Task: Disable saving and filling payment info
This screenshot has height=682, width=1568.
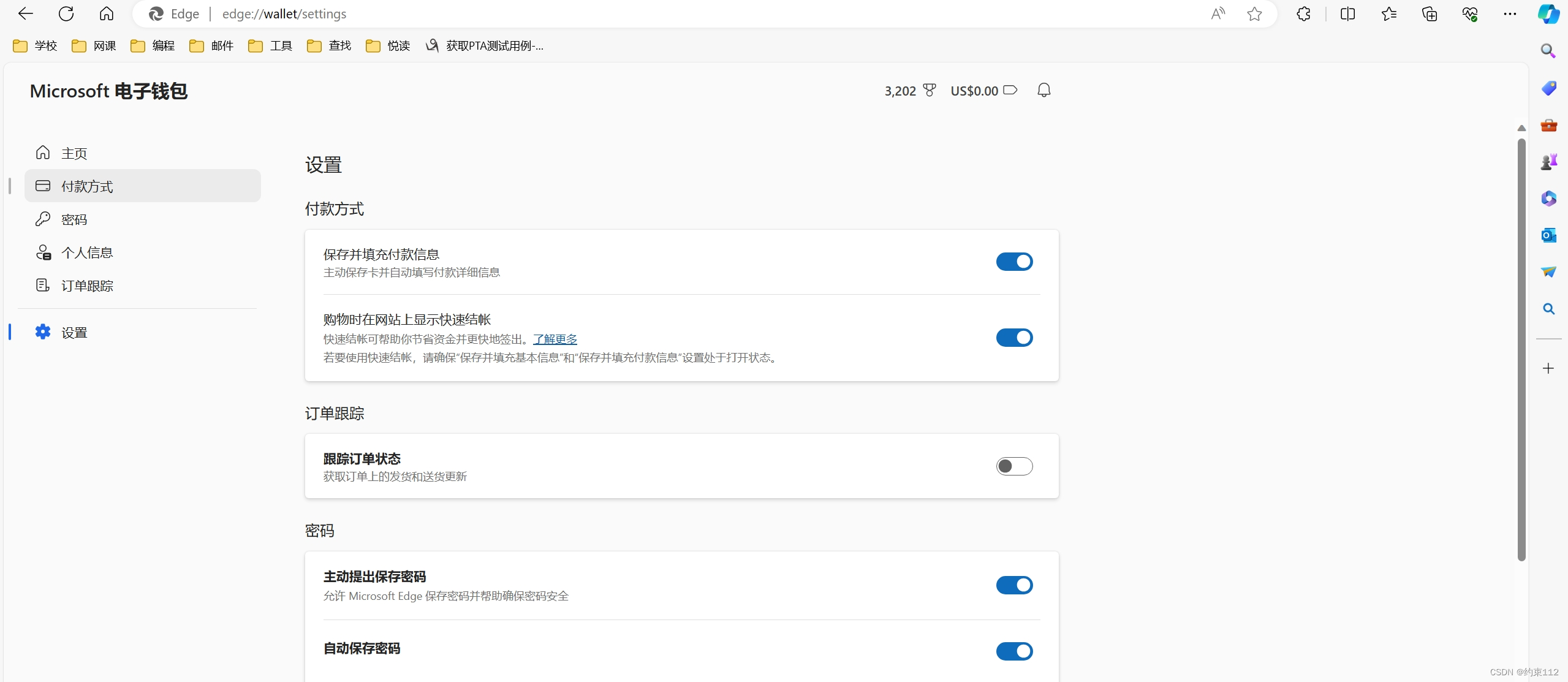Action: 1014,262
